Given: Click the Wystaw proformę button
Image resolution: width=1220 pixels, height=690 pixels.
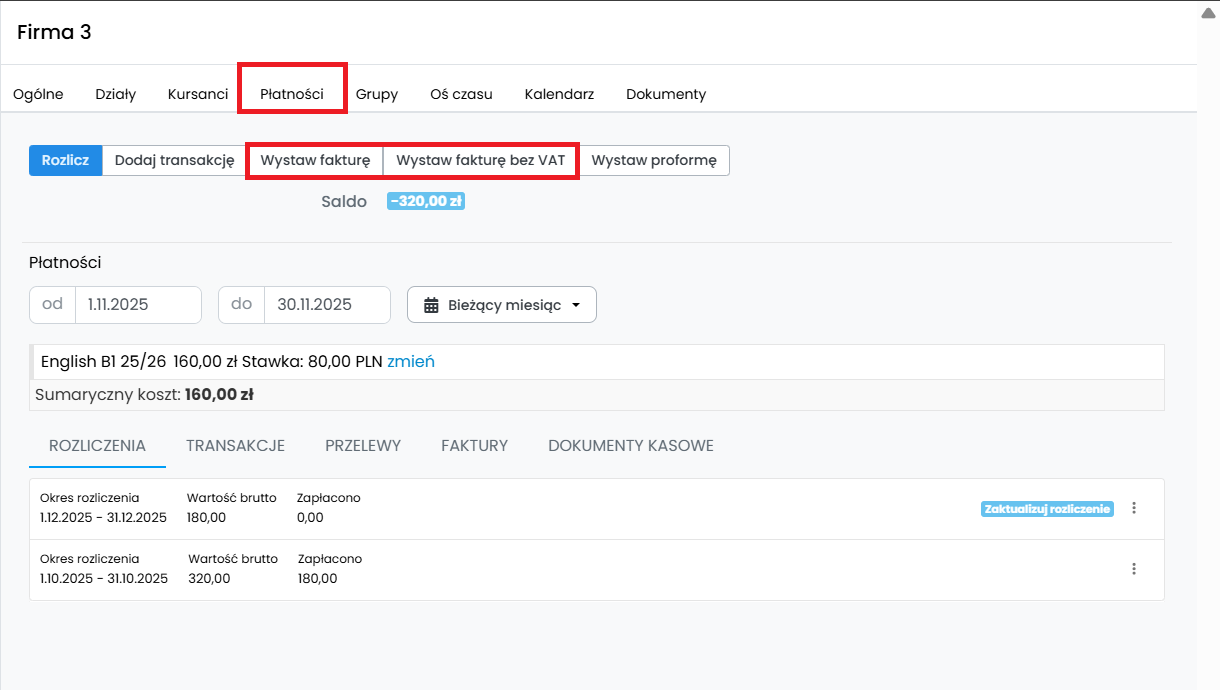Looking at the screenshot, I should (x=654, y=160).
